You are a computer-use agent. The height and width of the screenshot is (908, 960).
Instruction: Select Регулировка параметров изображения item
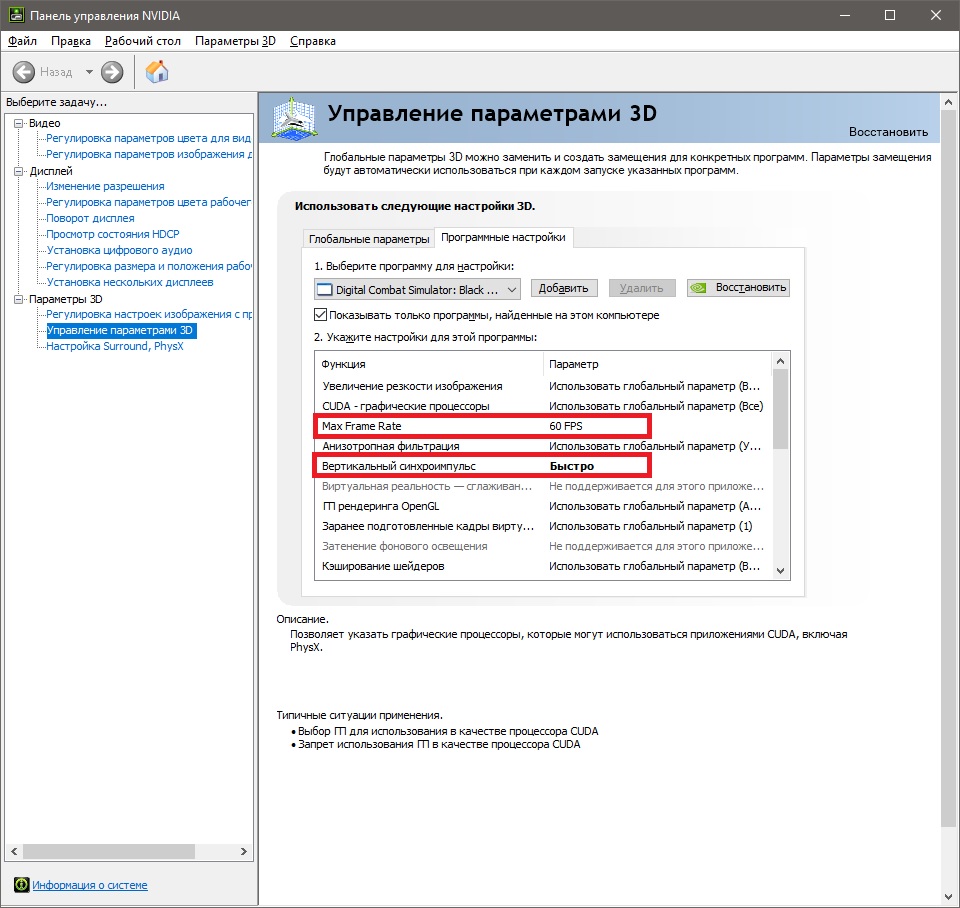point(149,154)
